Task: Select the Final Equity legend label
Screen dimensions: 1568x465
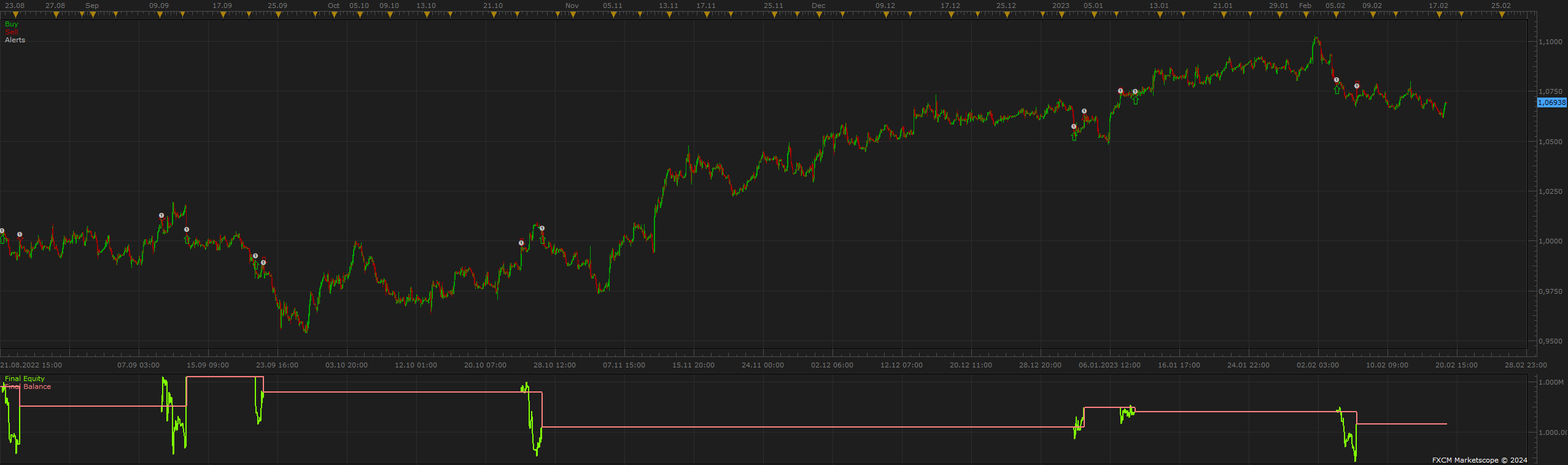Action: 25,379
